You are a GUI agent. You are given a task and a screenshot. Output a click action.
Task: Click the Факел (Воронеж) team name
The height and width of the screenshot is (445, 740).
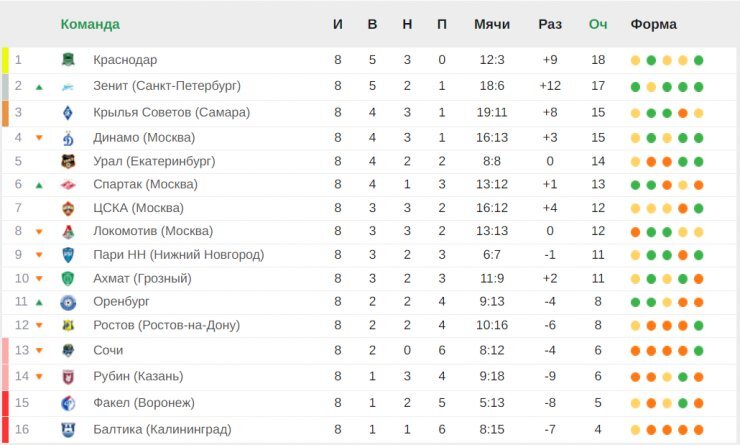pyautogui.click(x=143, y=403)
